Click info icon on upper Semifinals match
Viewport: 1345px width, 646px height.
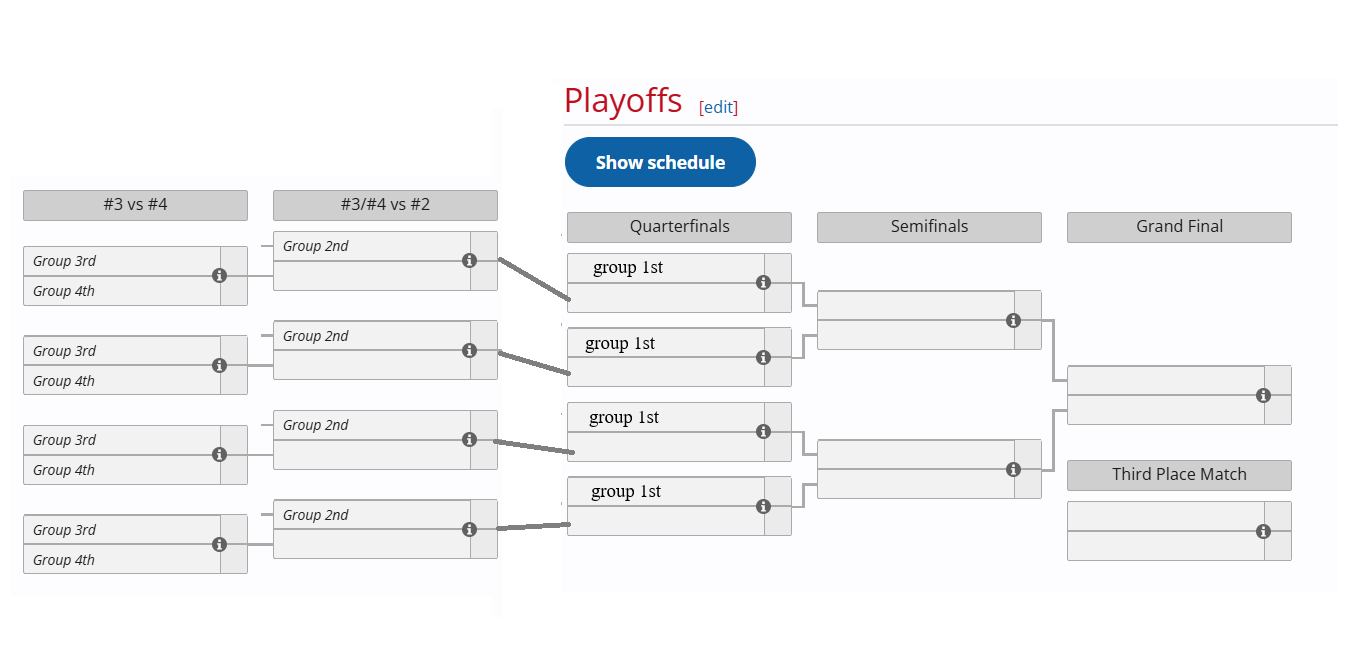1013,320
